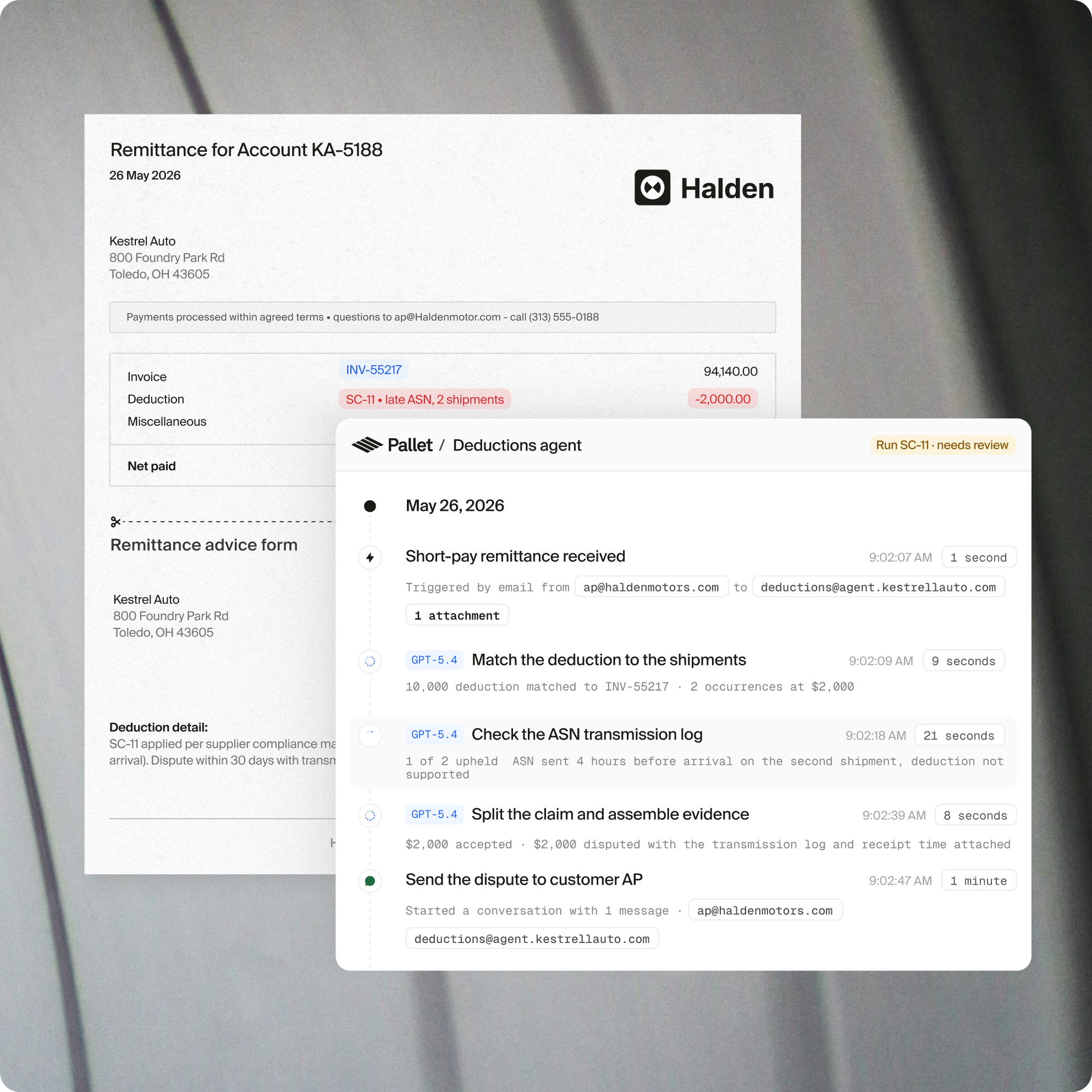1092x1092 pixels.
Task: Open the 1 attachment chip
Action: (457, 615)
